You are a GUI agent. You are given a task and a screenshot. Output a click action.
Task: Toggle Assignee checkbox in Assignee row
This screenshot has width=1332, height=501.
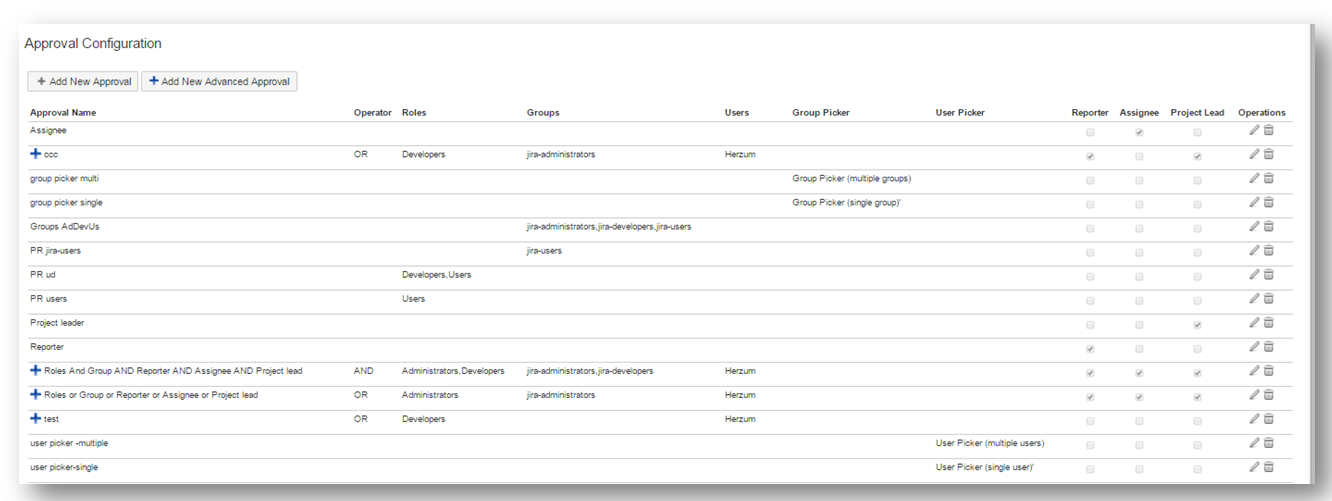(x=1139, y=132)
